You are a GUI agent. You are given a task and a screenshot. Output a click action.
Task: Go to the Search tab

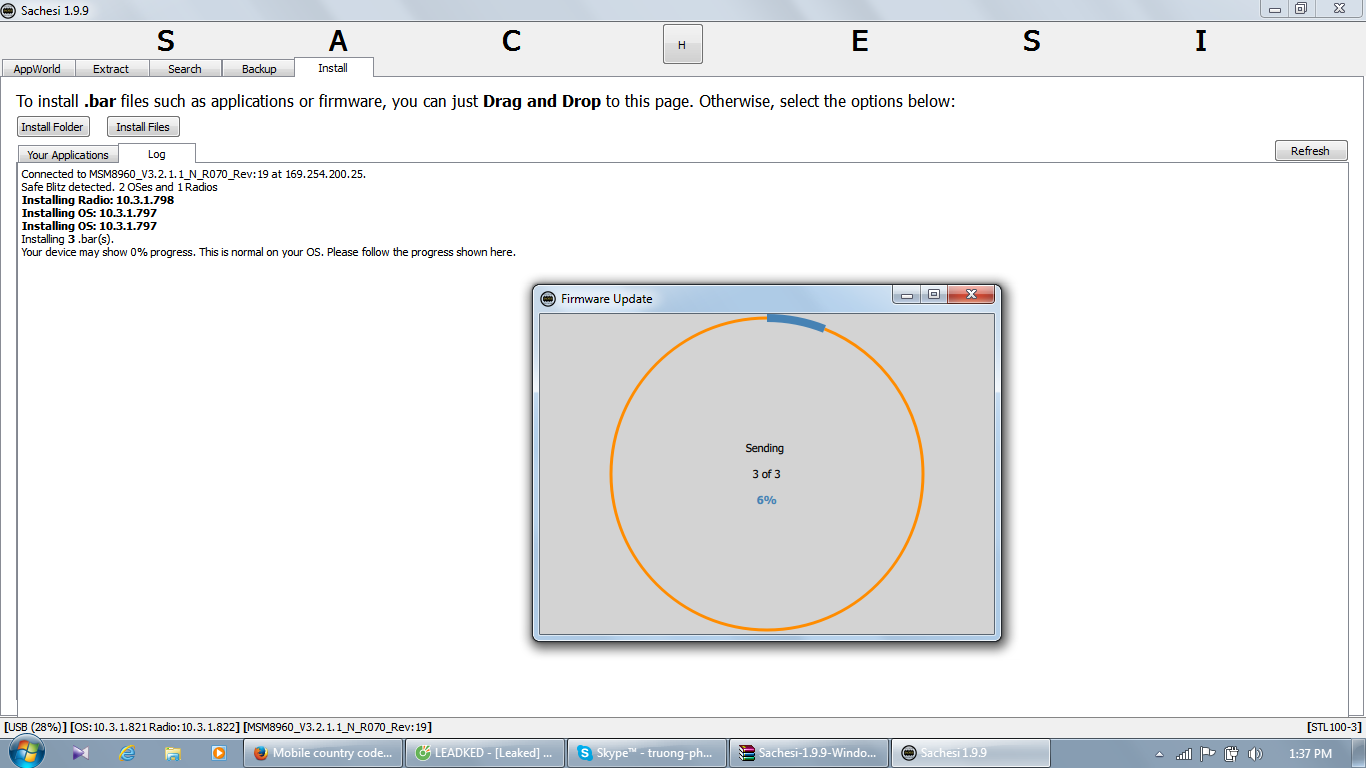[x=185, y=69]
